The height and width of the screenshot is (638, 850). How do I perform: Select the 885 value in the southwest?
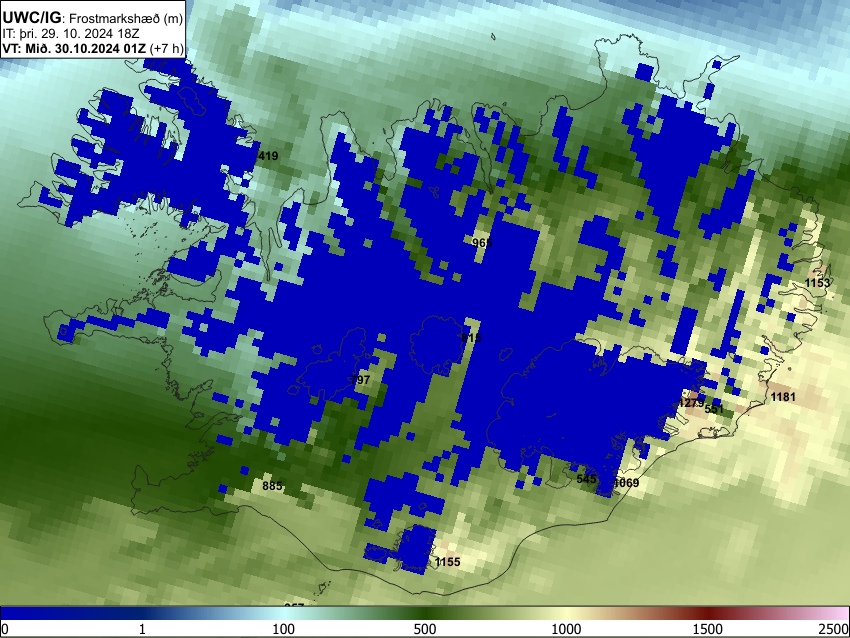pyautogui.click(x=272, y=486)
